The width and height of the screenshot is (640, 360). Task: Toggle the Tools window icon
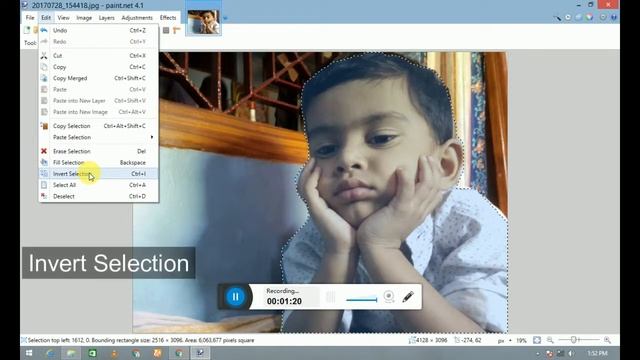tap(557, 18)
